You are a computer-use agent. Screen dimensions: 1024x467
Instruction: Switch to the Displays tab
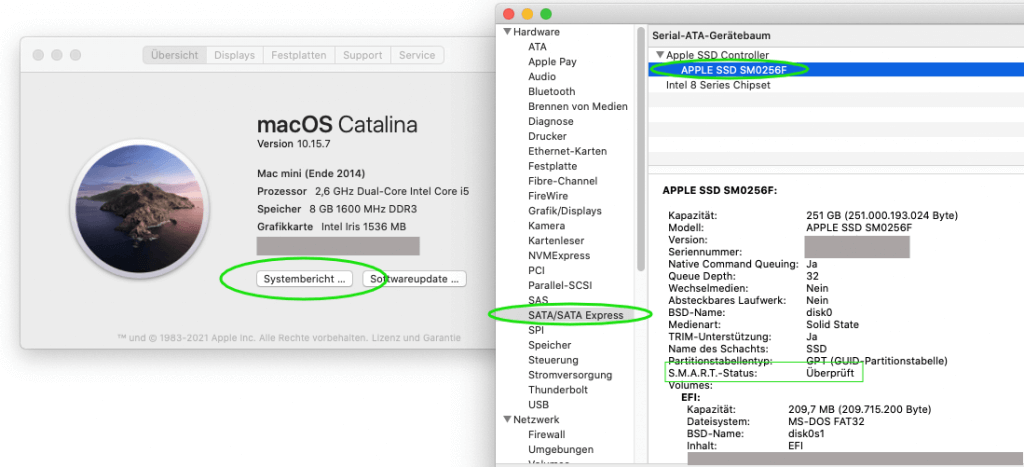point(234,56)
